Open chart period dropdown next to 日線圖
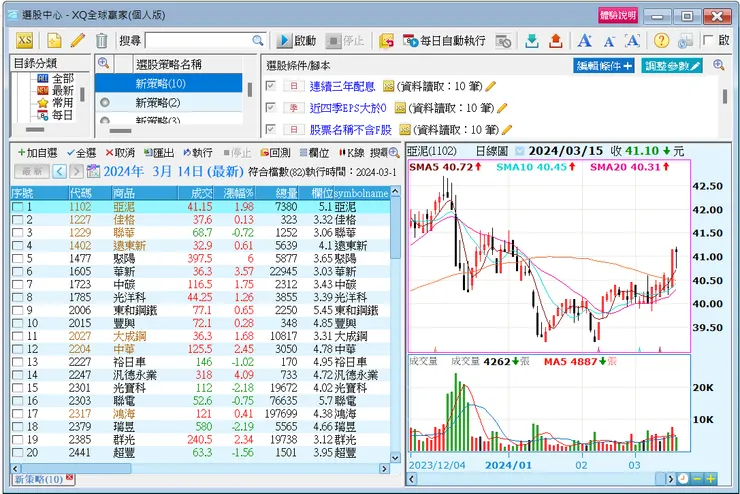The width and height of the screenshot is (740, 494). (519, 151)
